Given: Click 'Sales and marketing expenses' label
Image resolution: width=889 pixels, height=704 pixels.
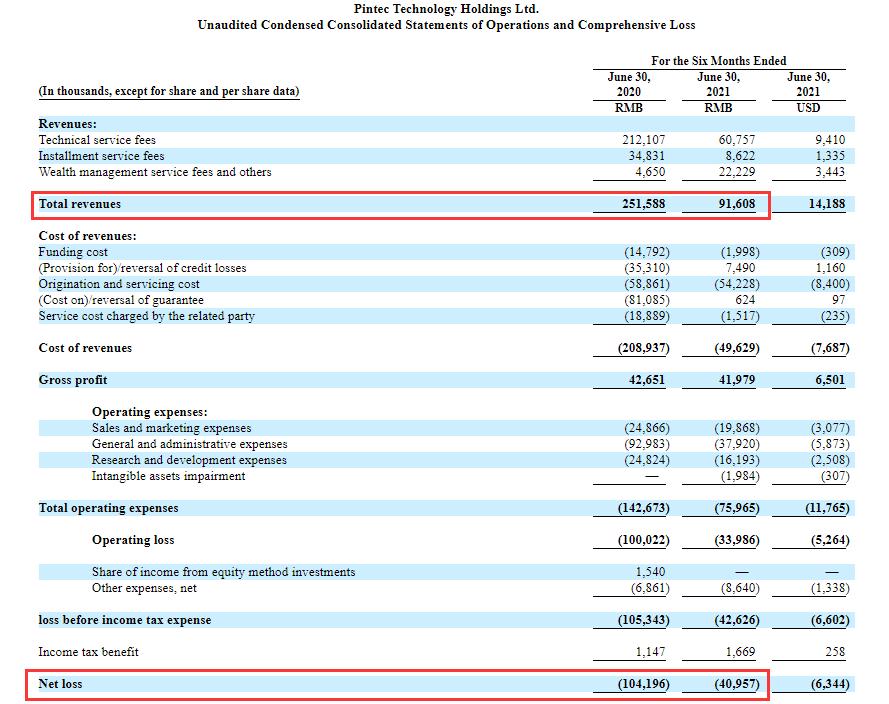Looking at the screenshot, I should coord(171,428).
